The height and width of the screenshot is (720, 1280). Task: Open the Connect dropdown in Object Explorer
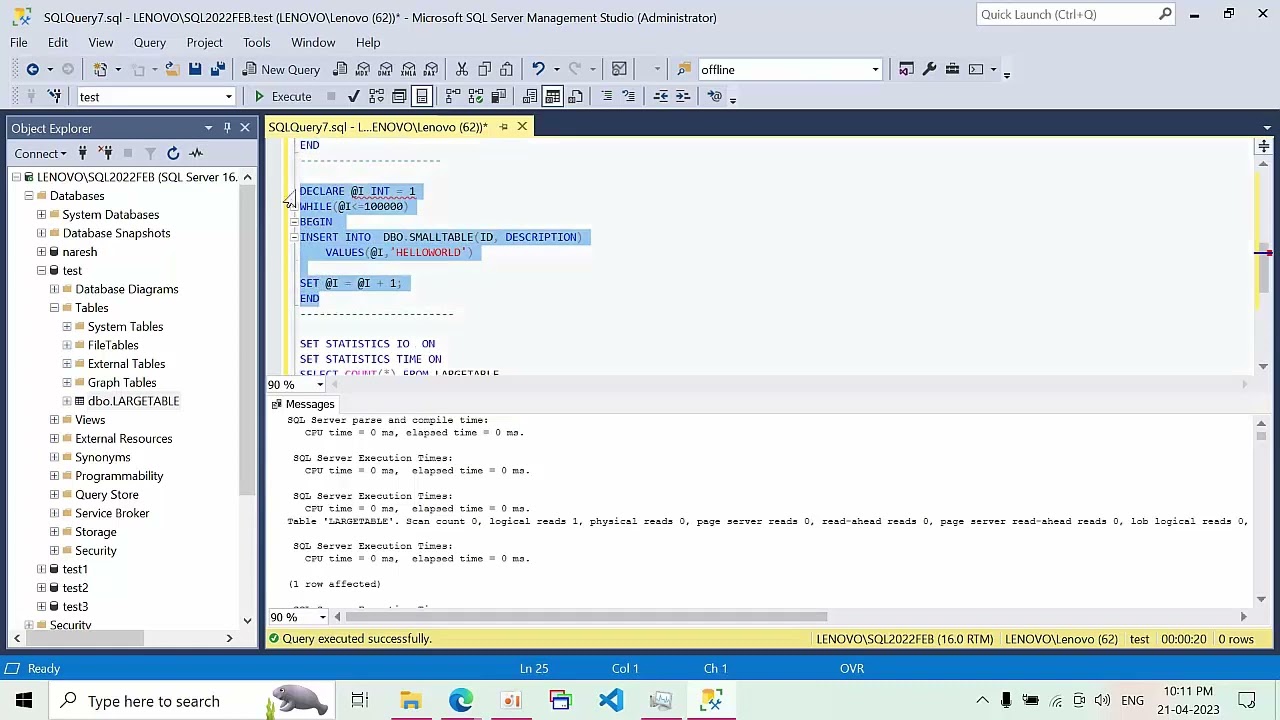[x=40, y=153]
